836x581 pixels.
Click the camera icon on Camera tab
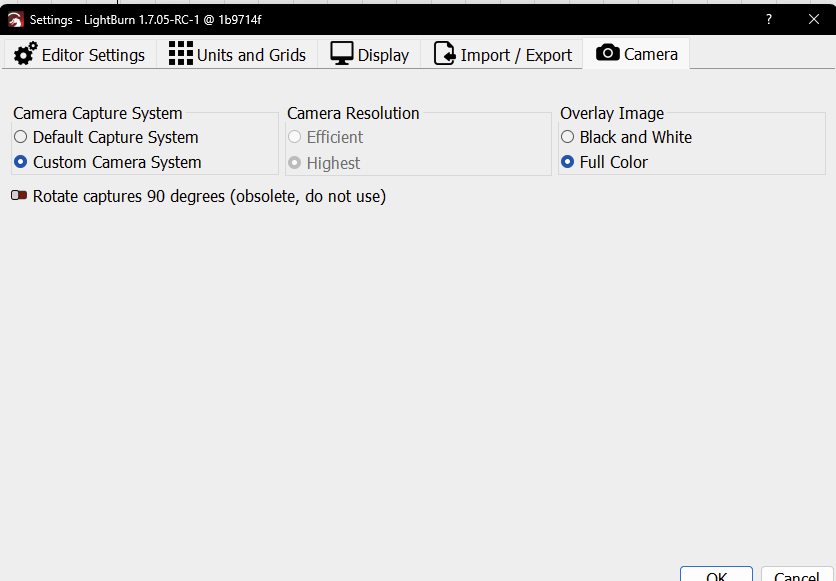click(607, 53)
